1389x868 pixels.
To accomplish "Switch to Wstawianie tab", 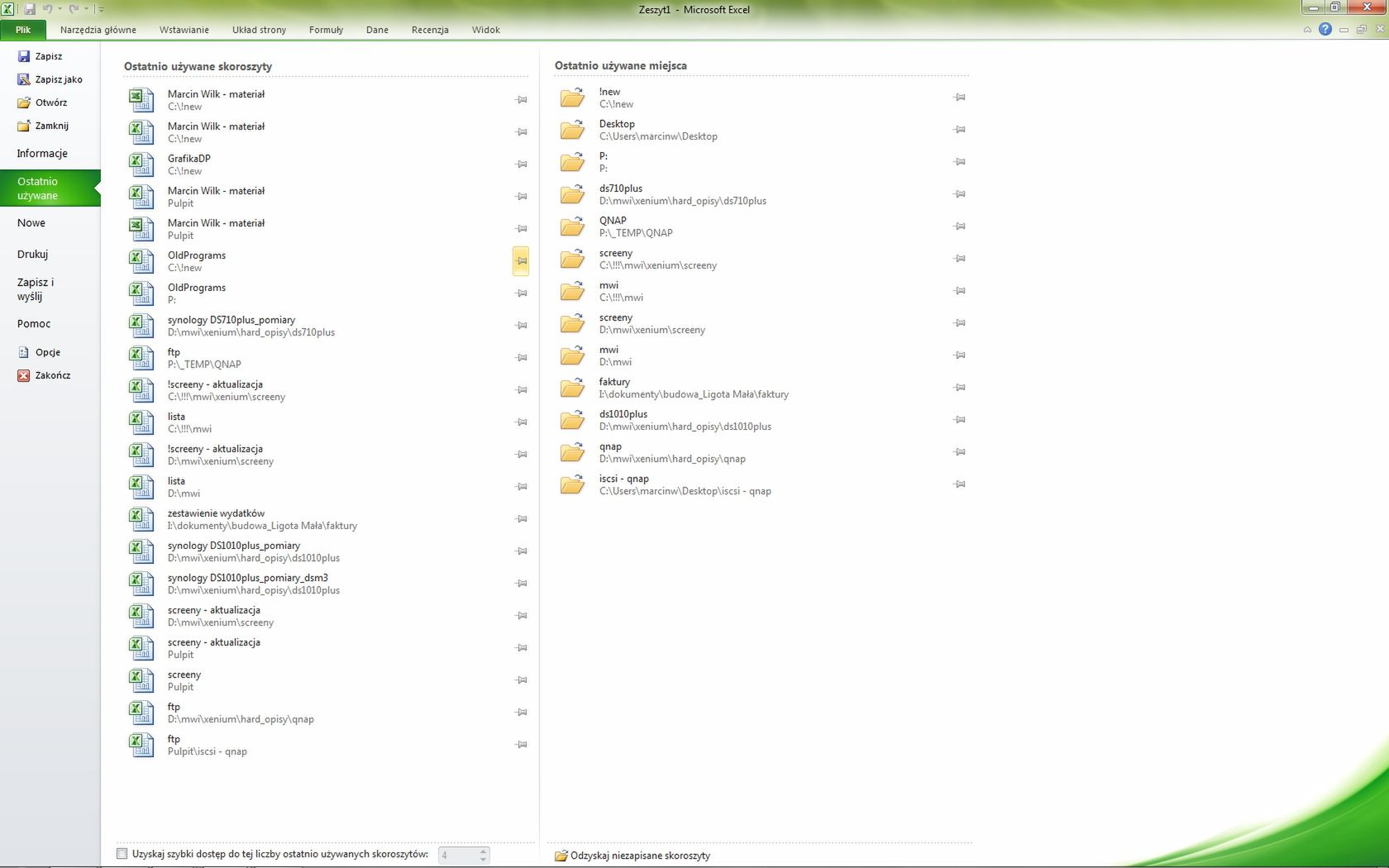I will (184, 30).
